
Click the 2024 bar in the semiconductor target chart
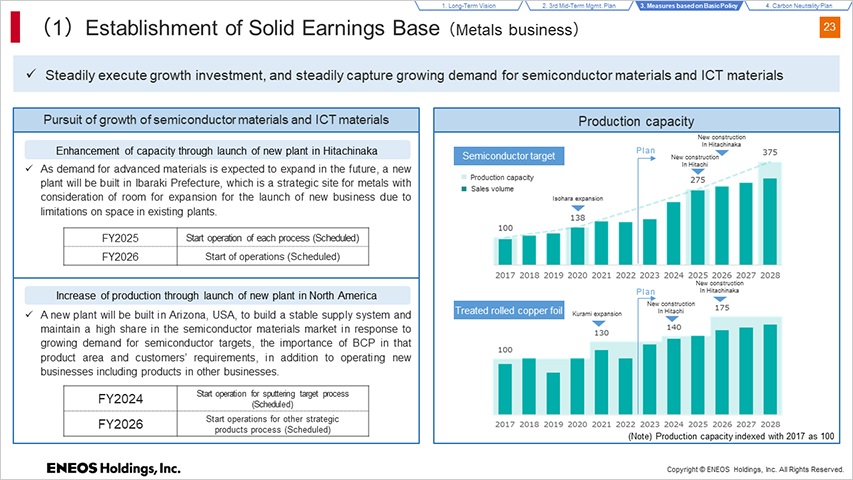tap(673, 233)
